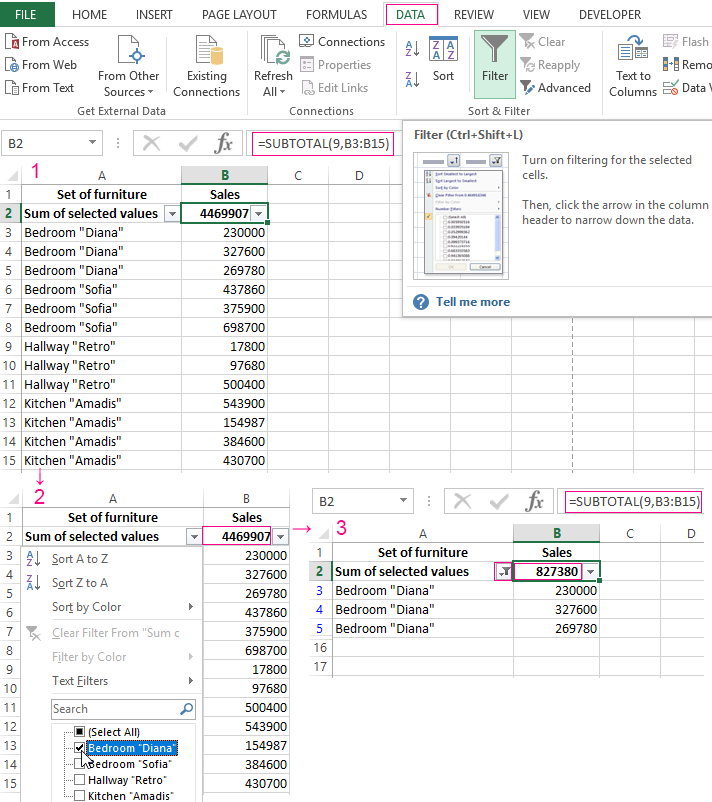Screen dimensions: 712x802
Task: Switch to the HOME tab
Action: click(90, 15)
